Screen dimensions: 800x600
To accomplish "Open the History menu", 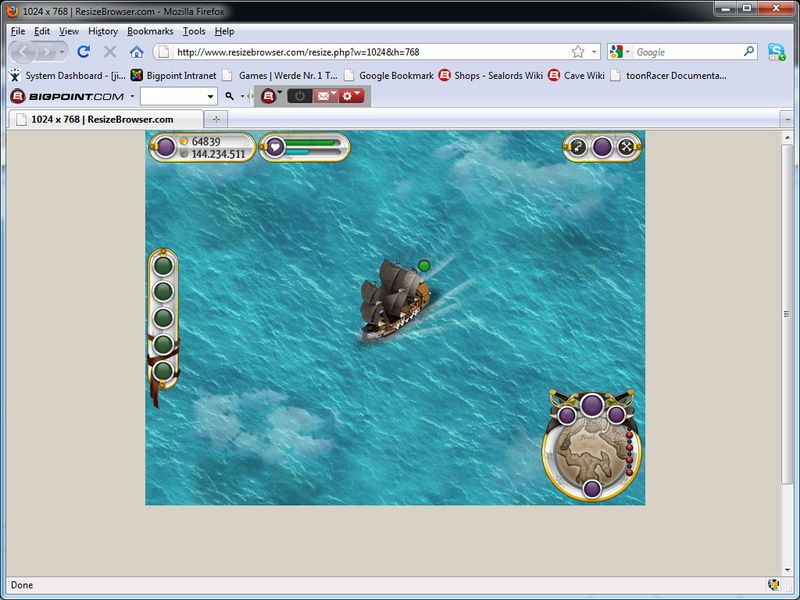I will [103, 31].
